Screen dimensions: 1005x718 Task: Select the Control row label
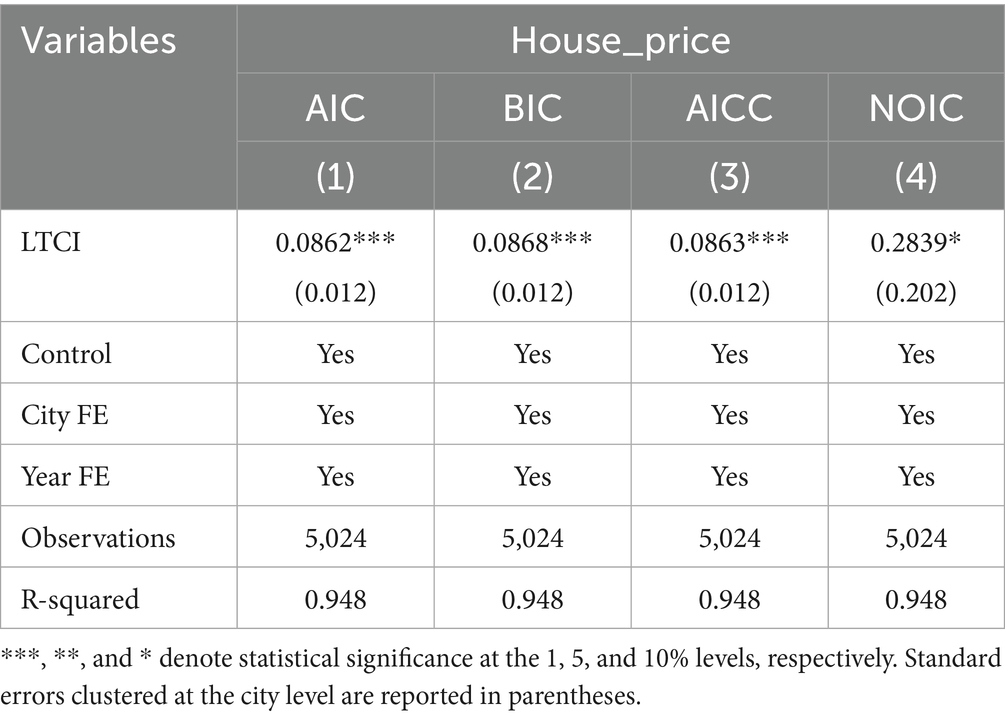coord(66,354)
